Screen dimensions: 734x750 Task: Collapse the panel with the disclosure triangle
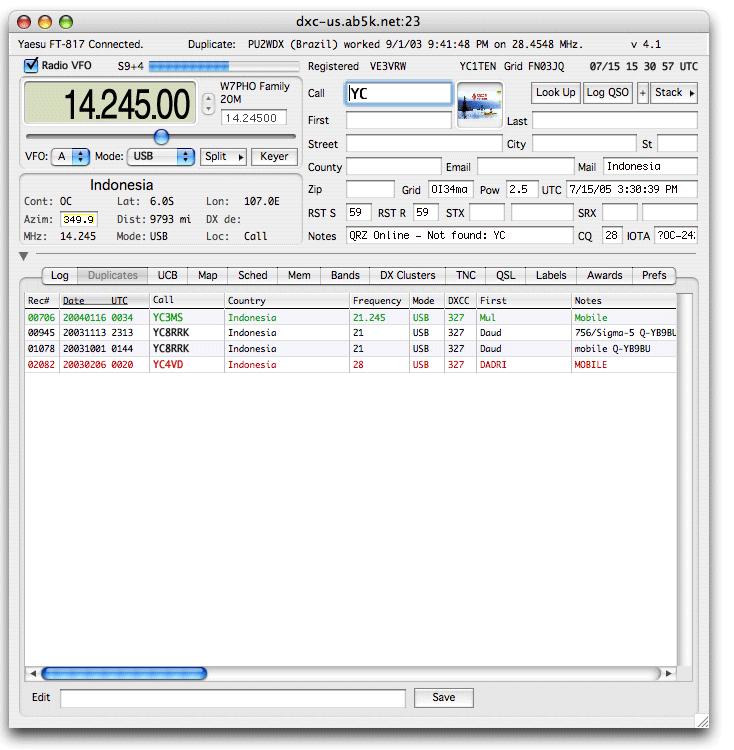pos(24,257)
